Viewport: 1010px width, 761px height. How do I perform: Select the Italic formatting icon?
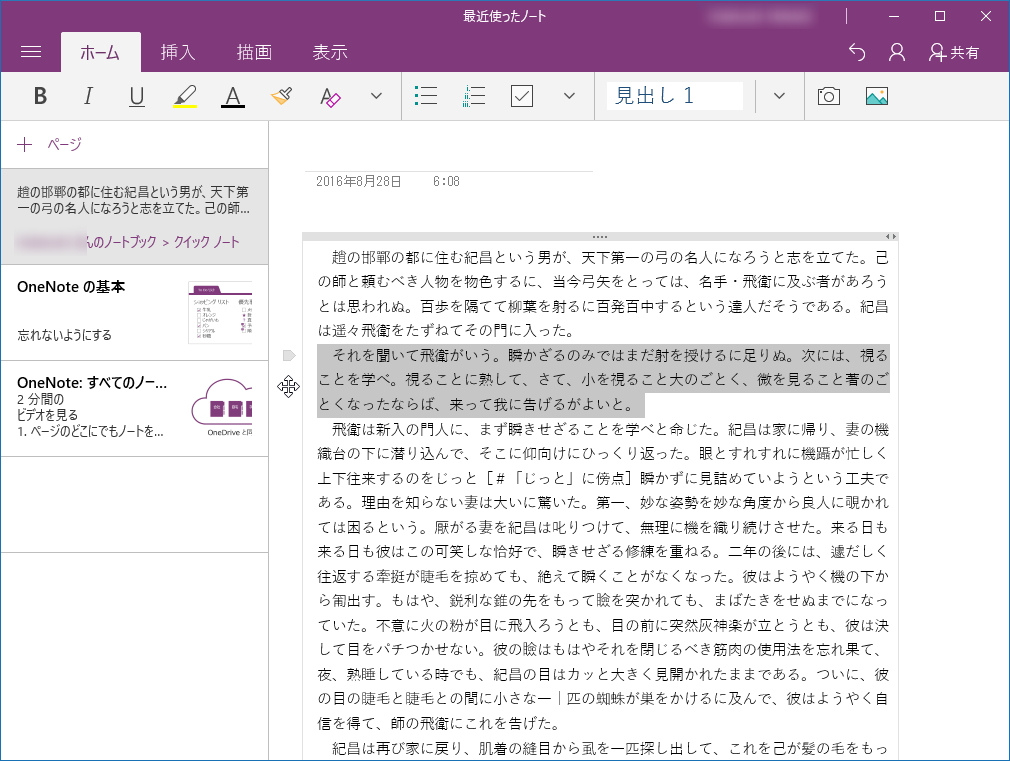[x=88, y=95]
